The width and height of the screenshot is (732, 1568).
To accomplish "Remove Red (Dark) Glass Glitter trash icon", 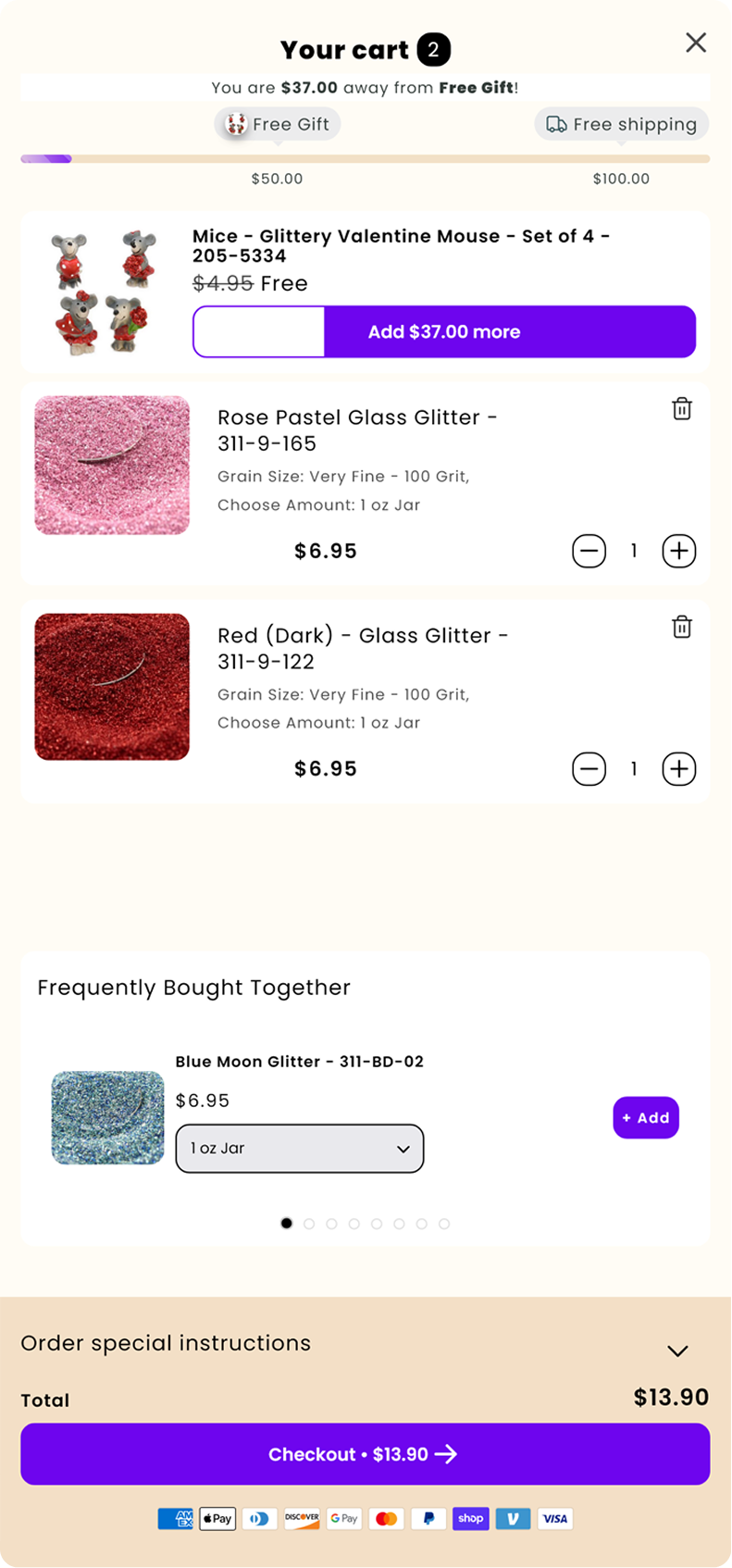I will point(682,627).
